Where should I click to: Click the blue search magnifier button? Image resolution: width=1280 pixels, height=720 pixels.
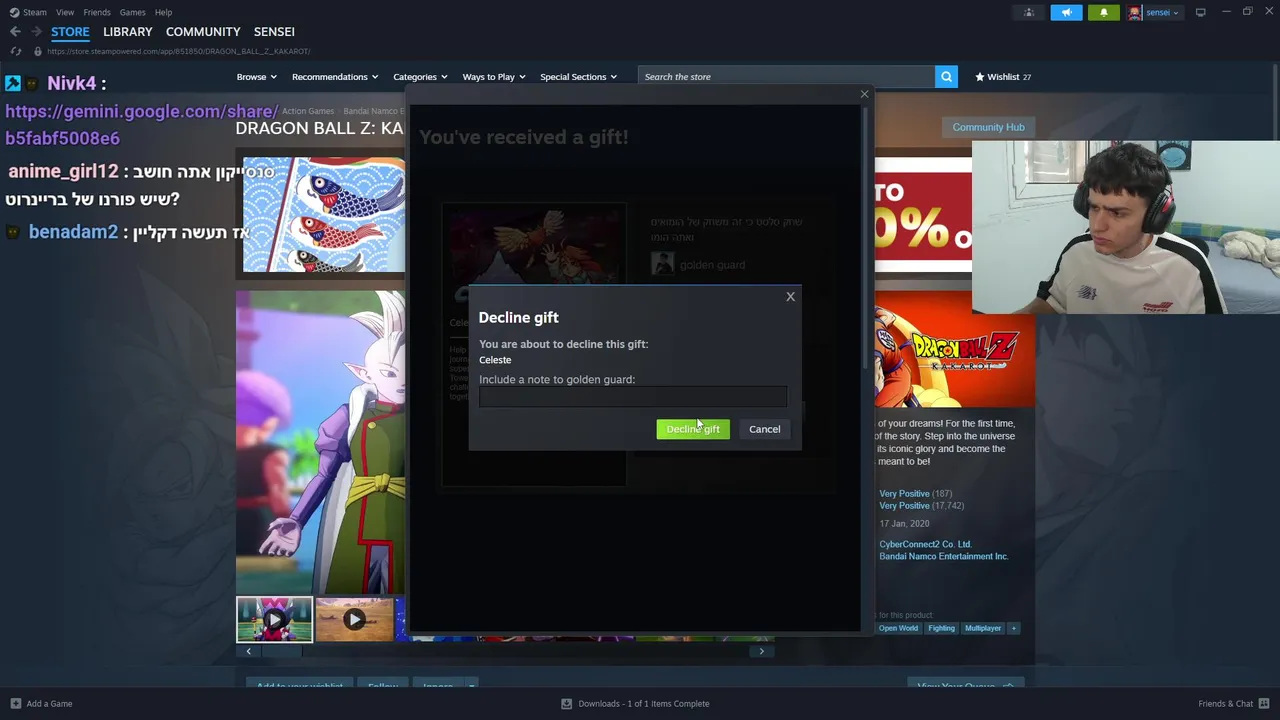click(x=946, y=77)
